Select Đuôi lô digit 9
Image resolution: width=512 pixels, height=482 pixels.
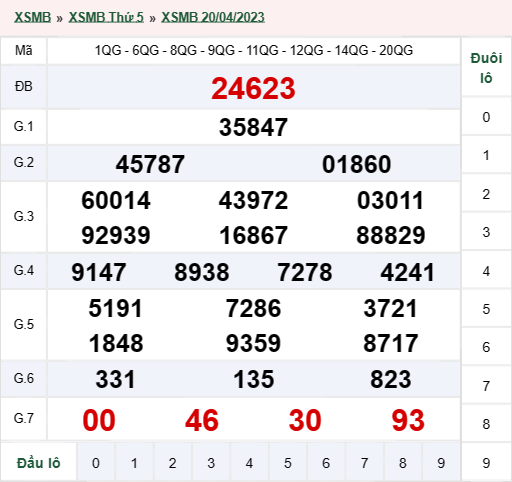pyautogui.click(x=486, y=463)
